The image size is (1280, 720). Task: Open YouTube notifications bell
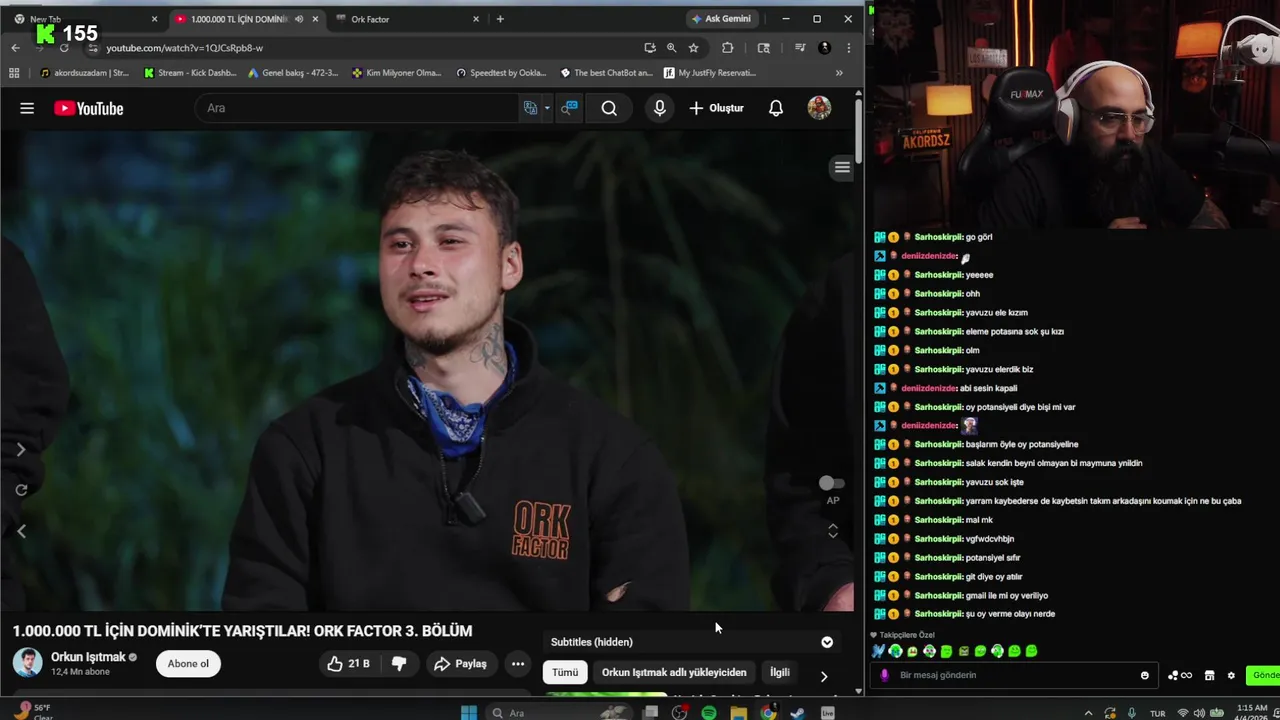click(776, 108)
